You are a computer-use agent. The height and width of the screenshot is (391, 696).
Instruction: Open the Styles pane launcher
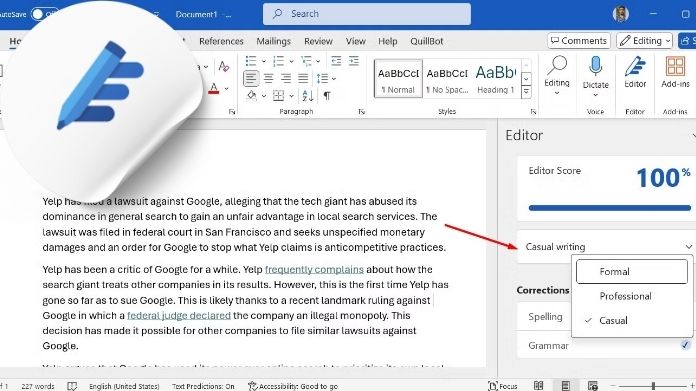tap(533, 112)
